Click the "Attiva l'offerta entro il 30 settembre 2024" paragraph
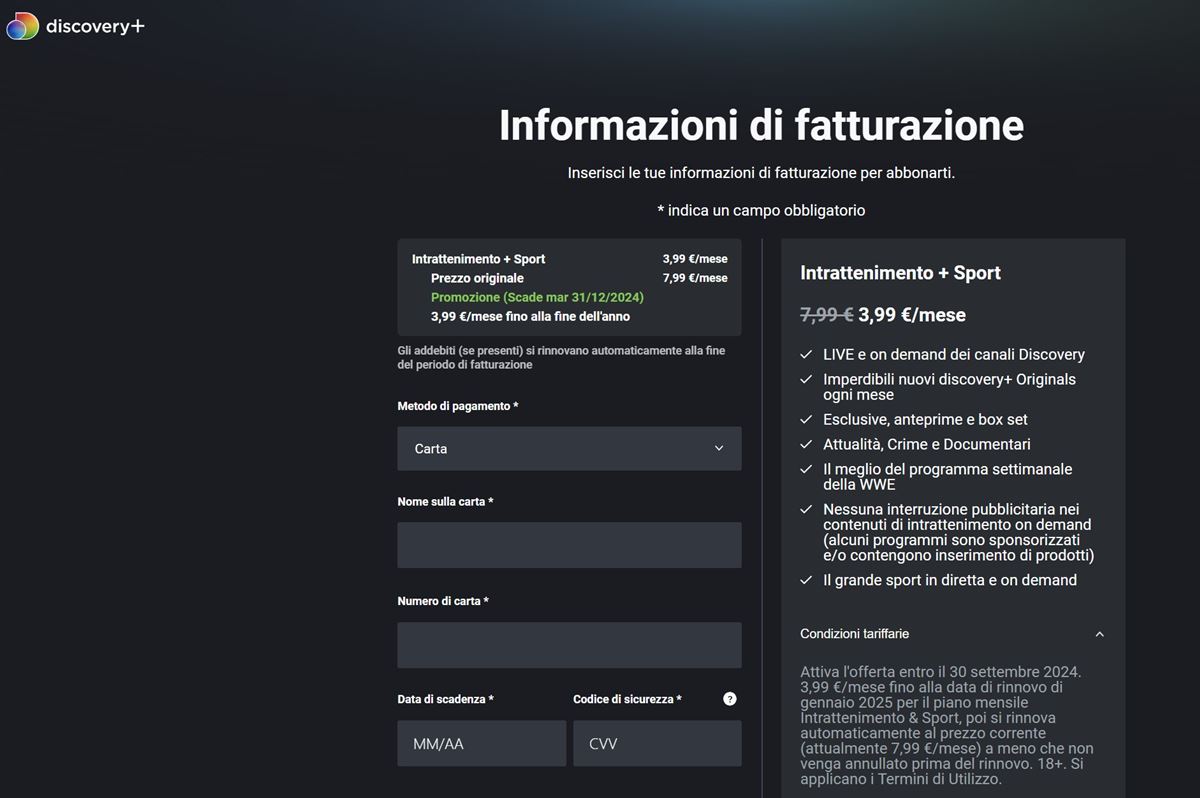This screenshot has height=798, width=1200. coord(947,725)
